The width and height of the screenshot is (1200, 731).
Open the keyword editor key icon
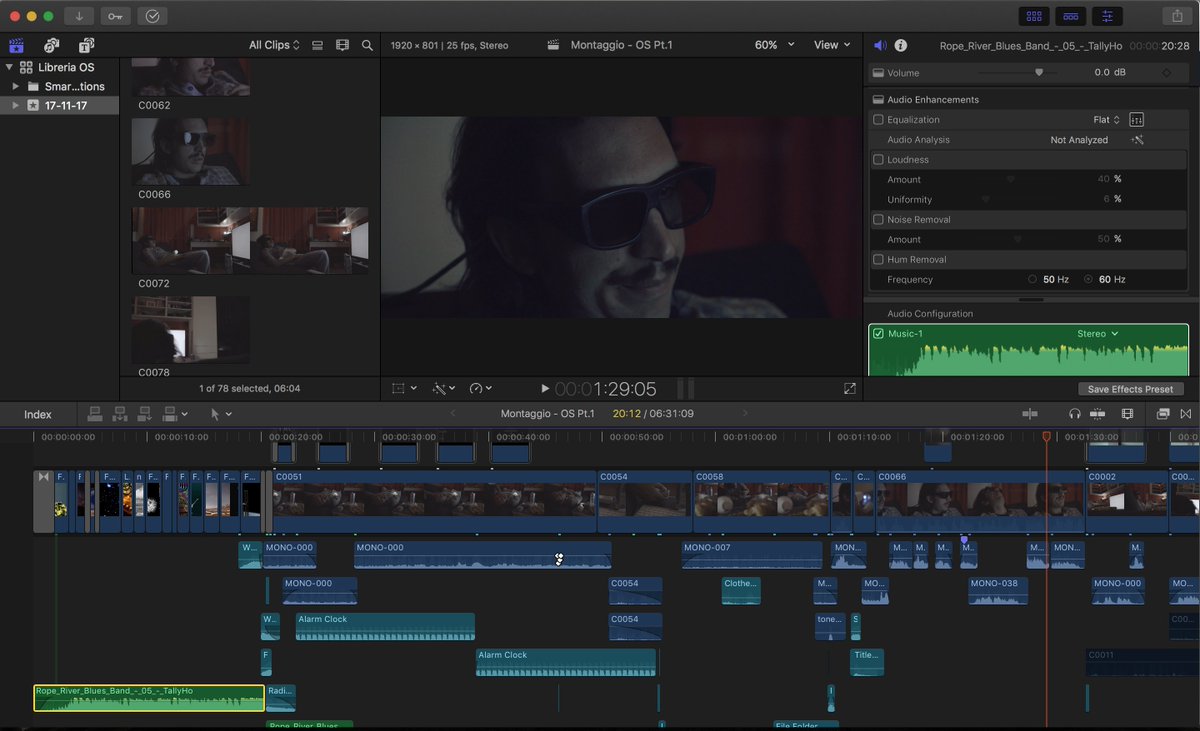(x=115, y=16)
